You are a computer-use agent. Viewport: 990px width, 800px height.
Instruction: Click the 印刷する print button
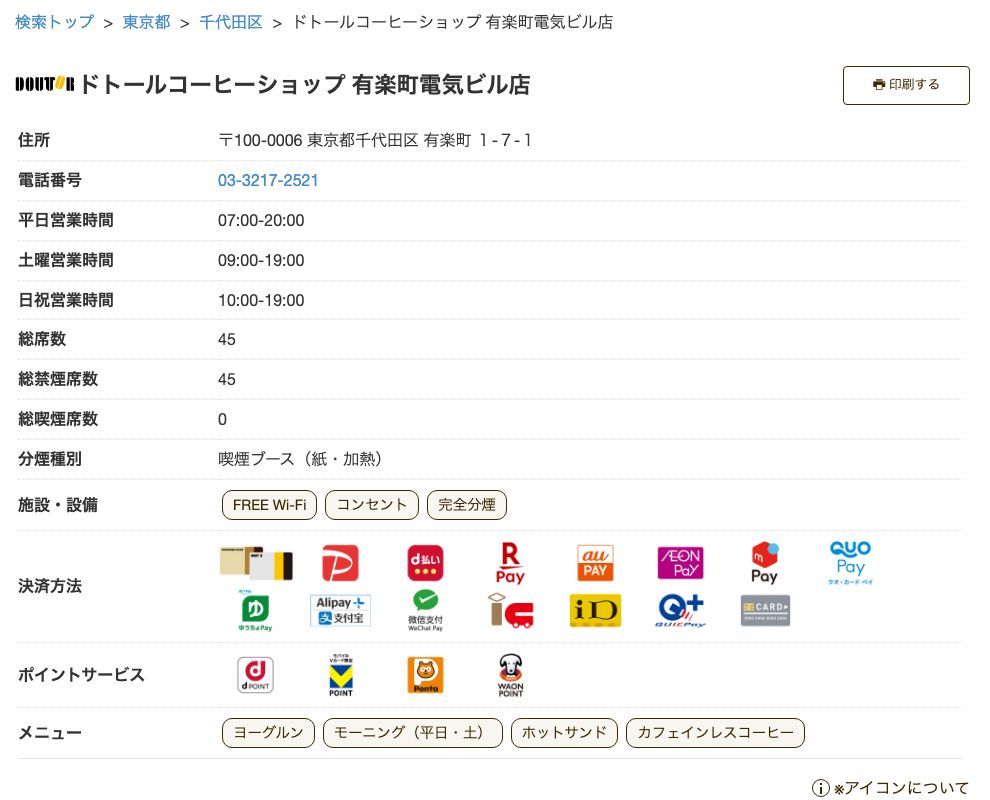[905, 85]
